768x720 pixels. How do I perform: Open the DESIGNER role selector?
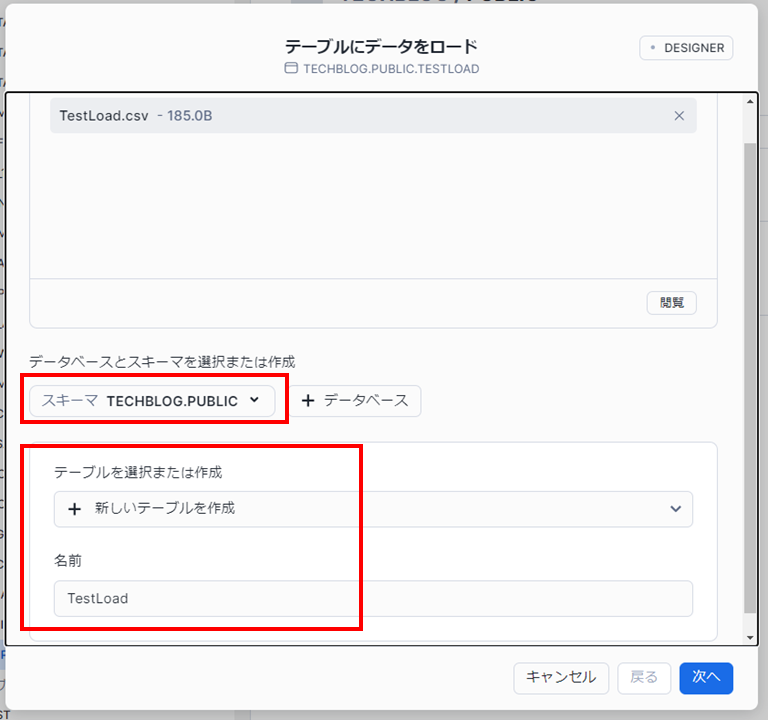click(x=686, y=48)
